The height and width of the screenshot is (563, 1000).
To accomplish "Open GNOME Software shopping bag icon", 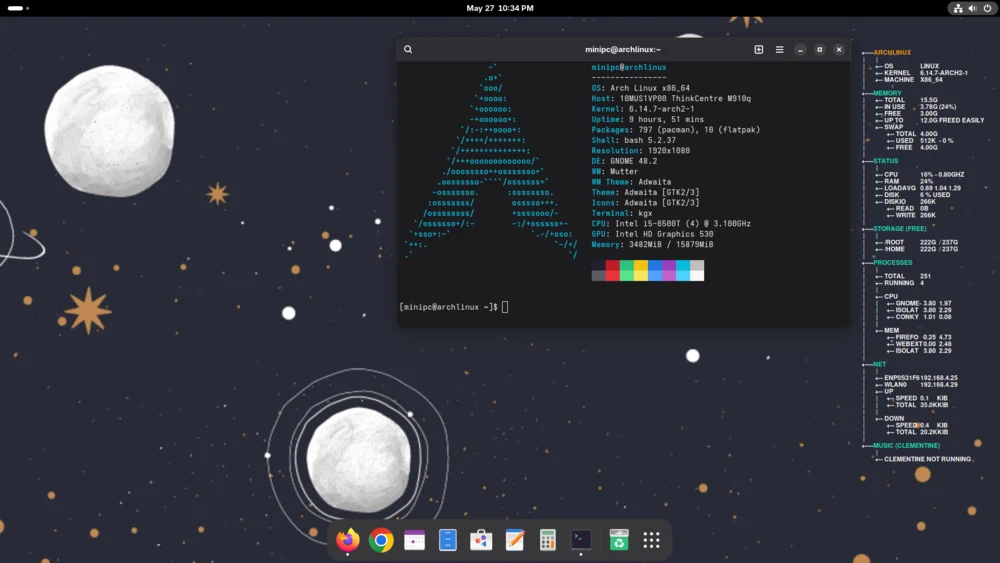I will [481, 540].
